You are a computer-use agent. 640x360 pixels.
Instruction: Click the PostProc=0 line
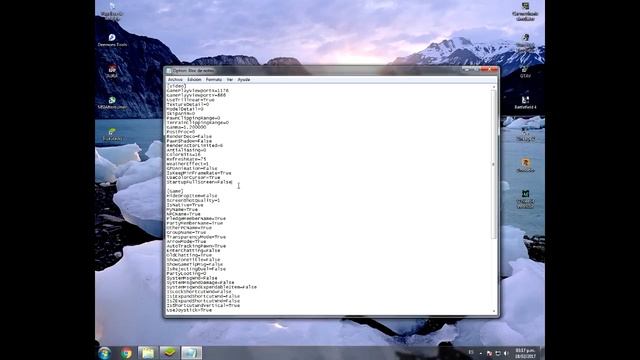pyautogui.click(x=181, y=132)
